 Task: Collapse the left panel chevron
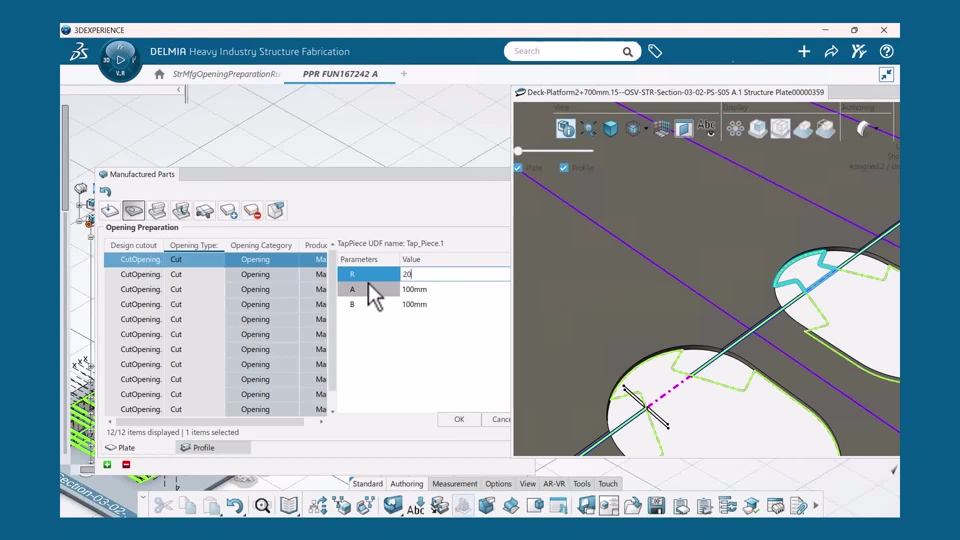(x=179, y=89)
